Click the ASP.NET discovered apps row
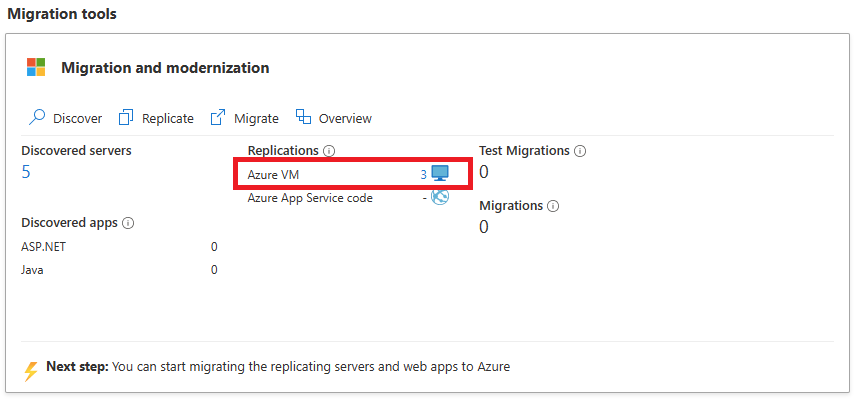The height and width of the screenshot is (400, 854). click(119, 247)
